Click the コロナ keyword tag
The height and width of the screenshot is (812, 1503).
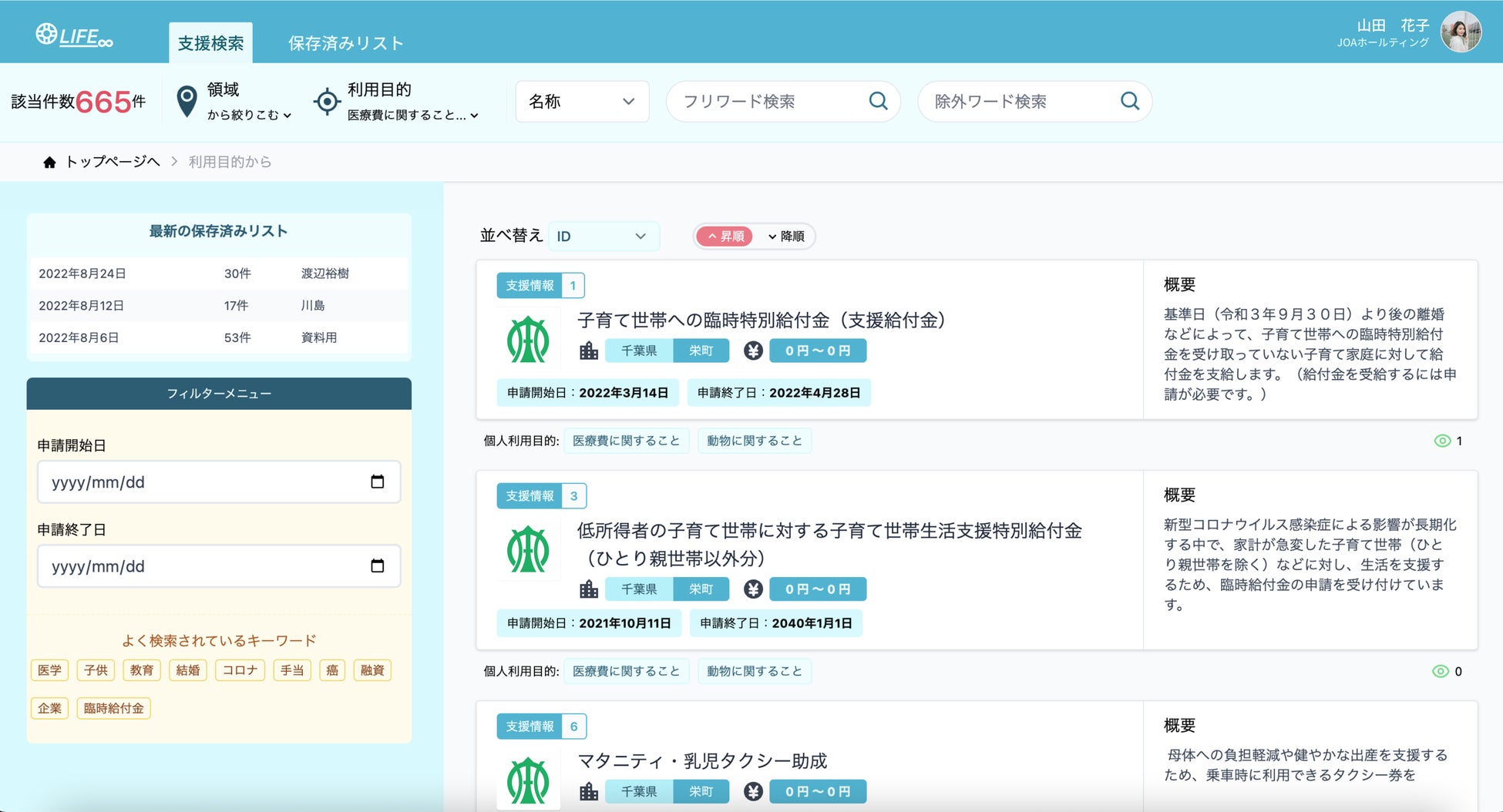[x=240, y=670]
